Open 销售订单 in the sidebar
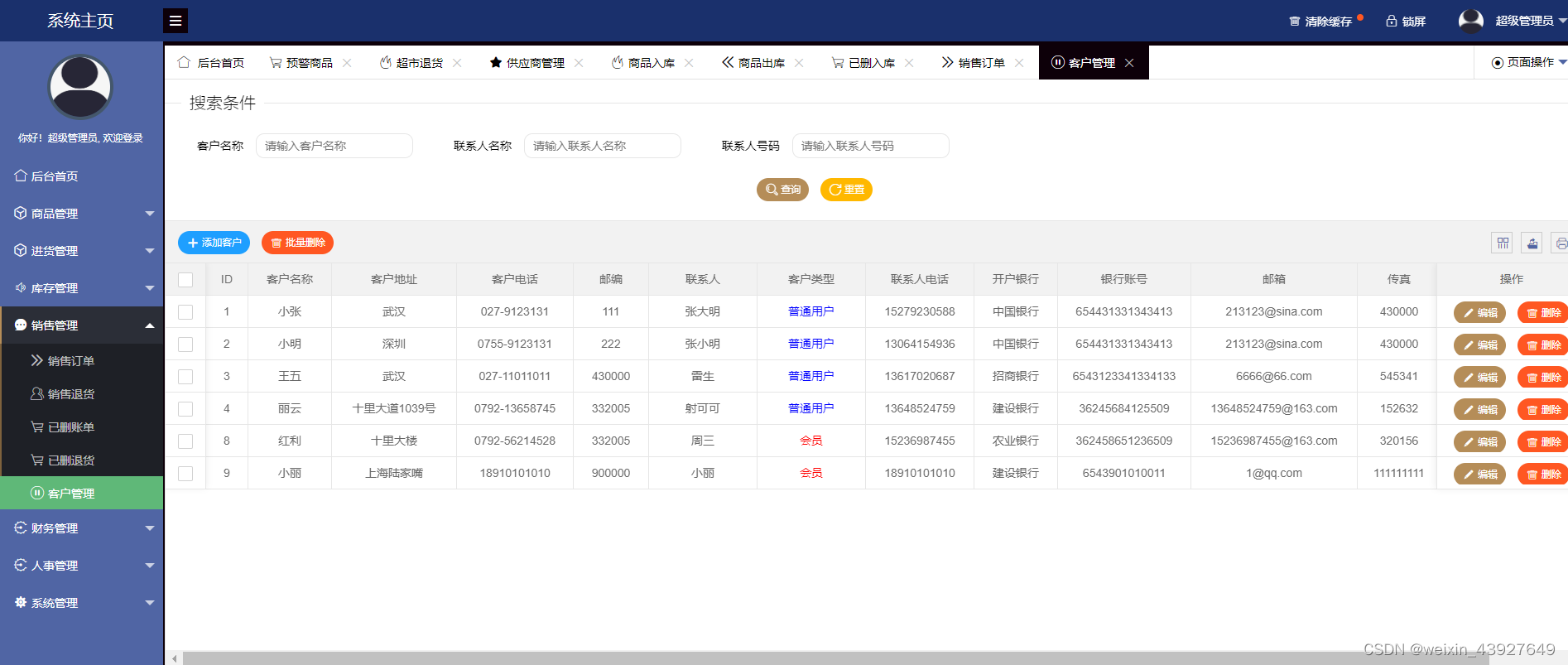1568x665 pixels. [82, 360]
